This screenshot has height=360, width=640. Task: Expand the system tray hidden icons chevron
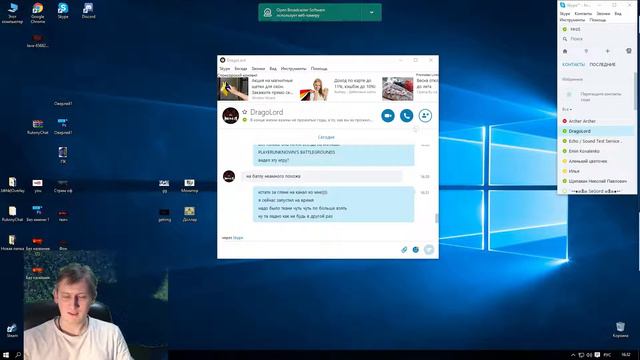pos(573,355)
